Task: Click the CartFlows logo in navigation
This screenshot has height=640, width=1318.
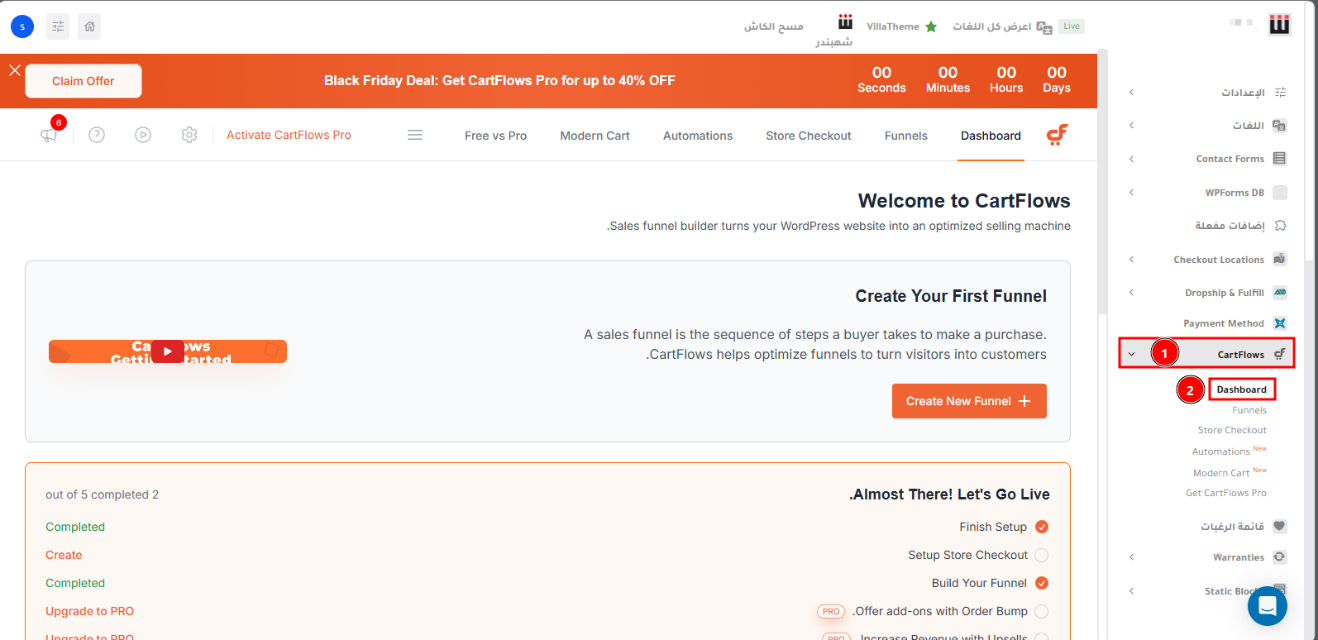Action: point(1057,135)
